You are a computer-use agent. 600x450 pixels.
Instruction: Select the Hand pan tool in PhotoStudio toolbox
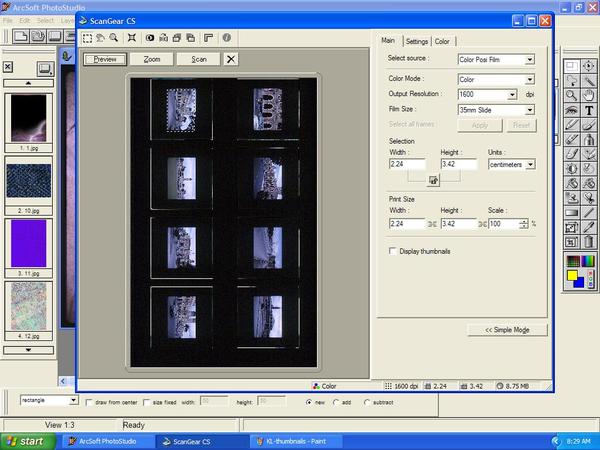[589, 96]
